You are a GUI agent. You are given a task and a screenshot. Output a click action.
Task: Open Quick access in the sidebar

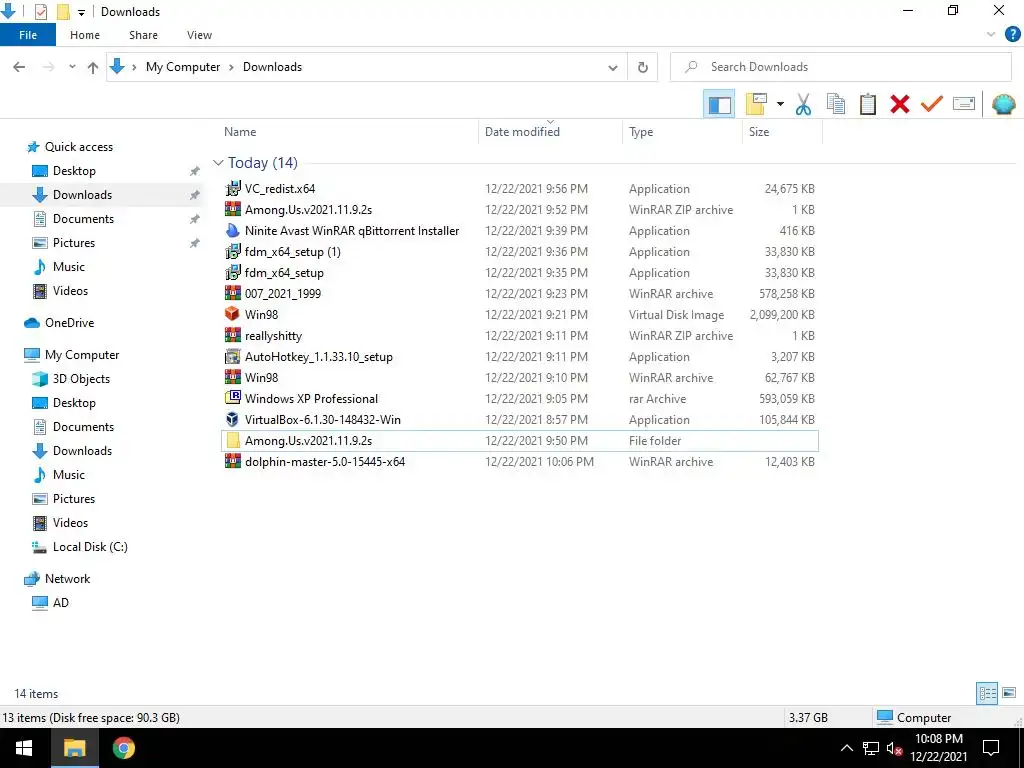coord(78,147)
